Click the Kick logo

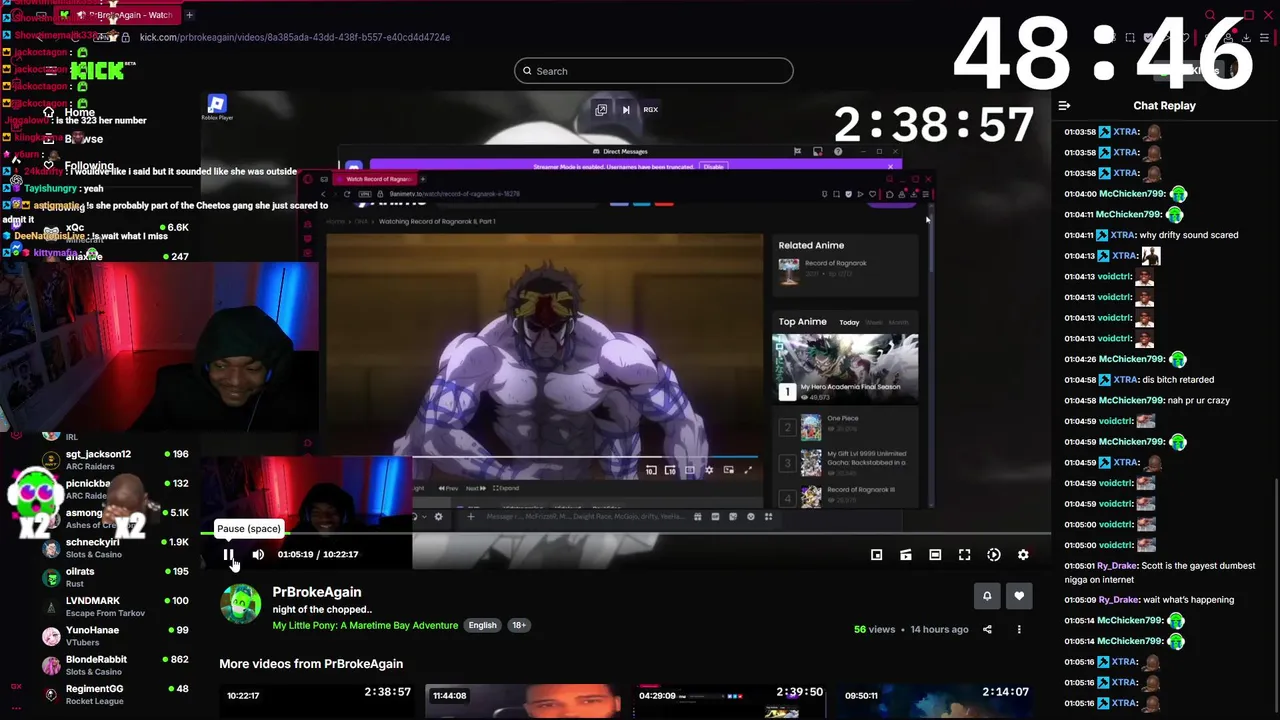coord(99,70)
